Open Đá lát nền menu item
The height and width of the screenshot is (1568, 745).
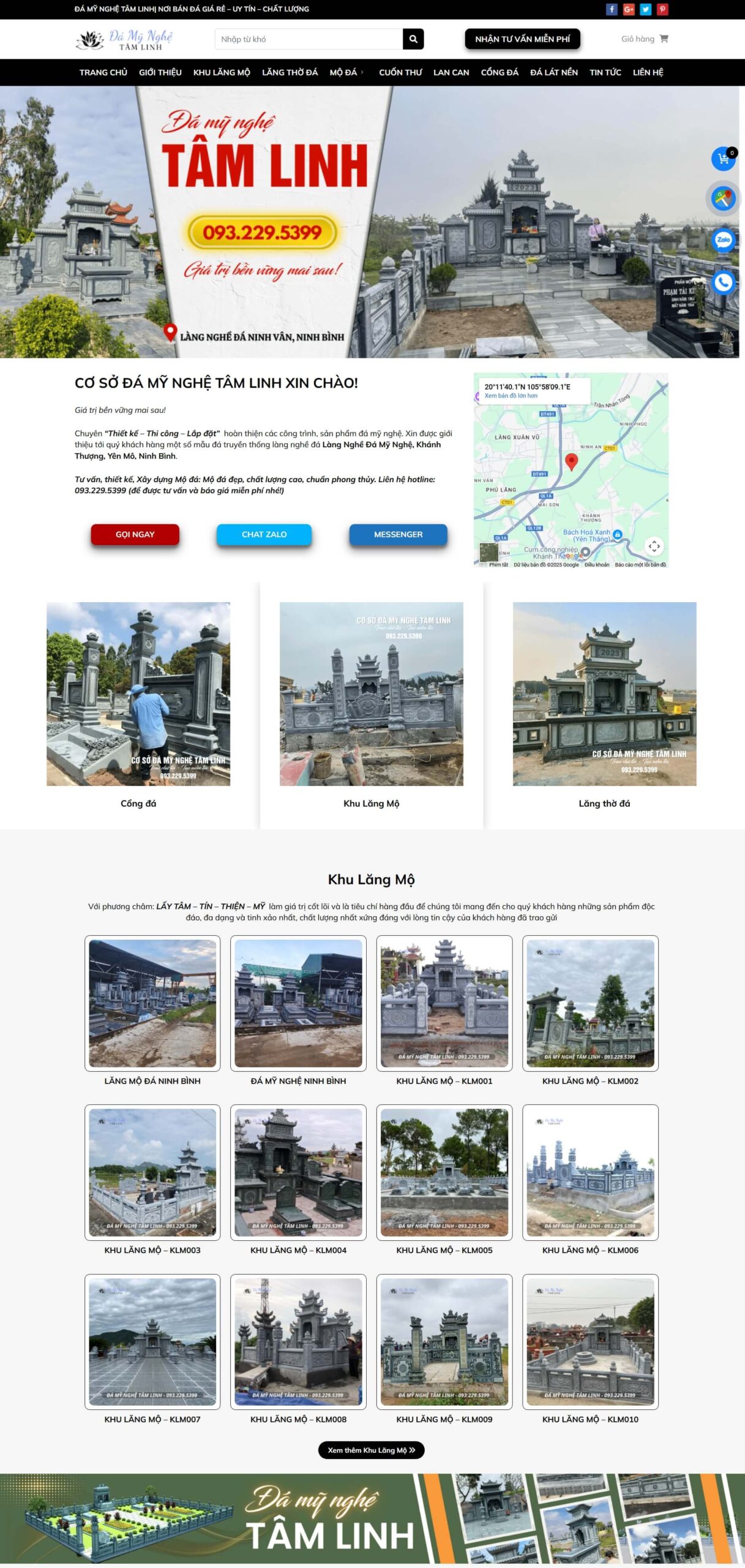click(554, 72)
